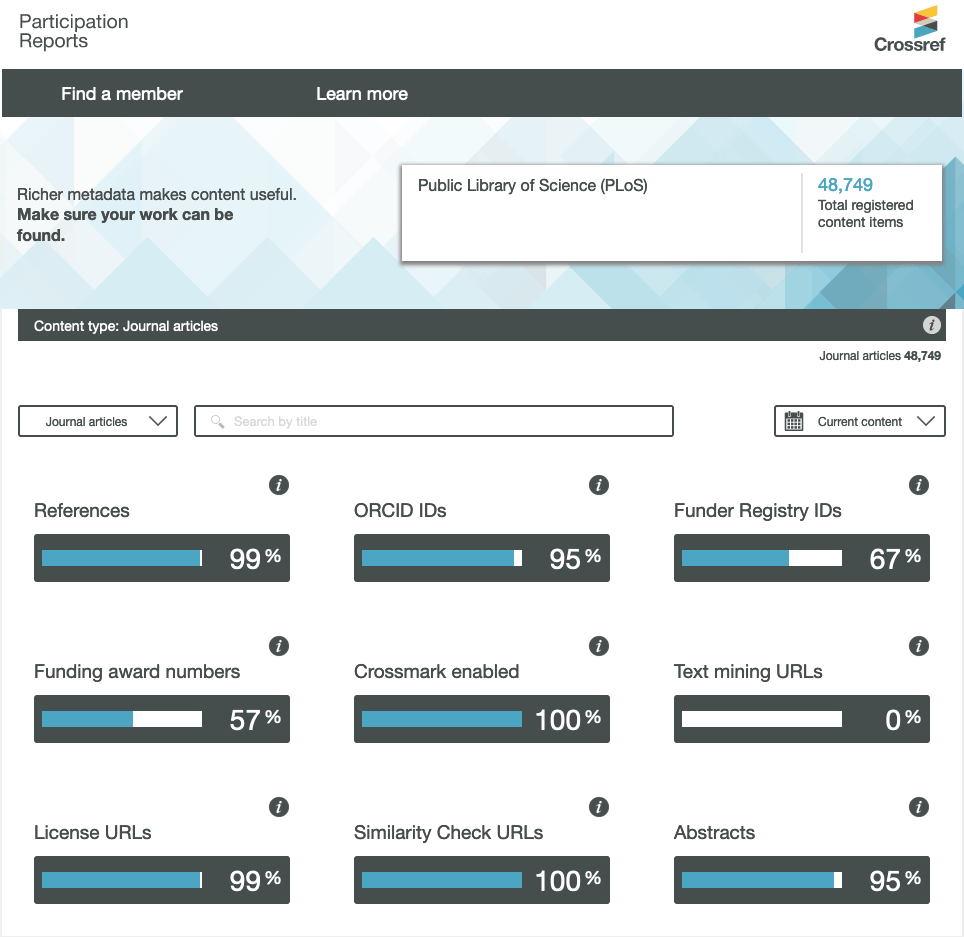The image size is (964, 937).
Task: Show info for ORCID IDs metric
Action: tap(599, 485)
